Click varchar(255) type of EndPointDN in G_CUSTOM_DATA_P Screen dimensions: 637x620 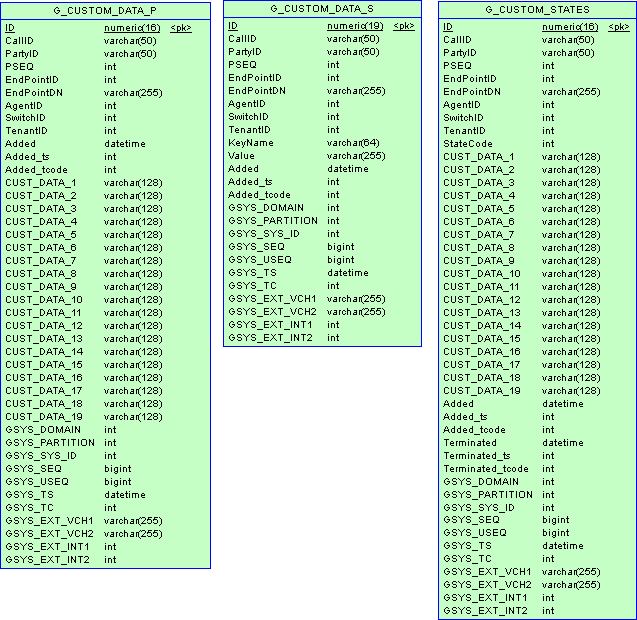click(x=133, y=93)
